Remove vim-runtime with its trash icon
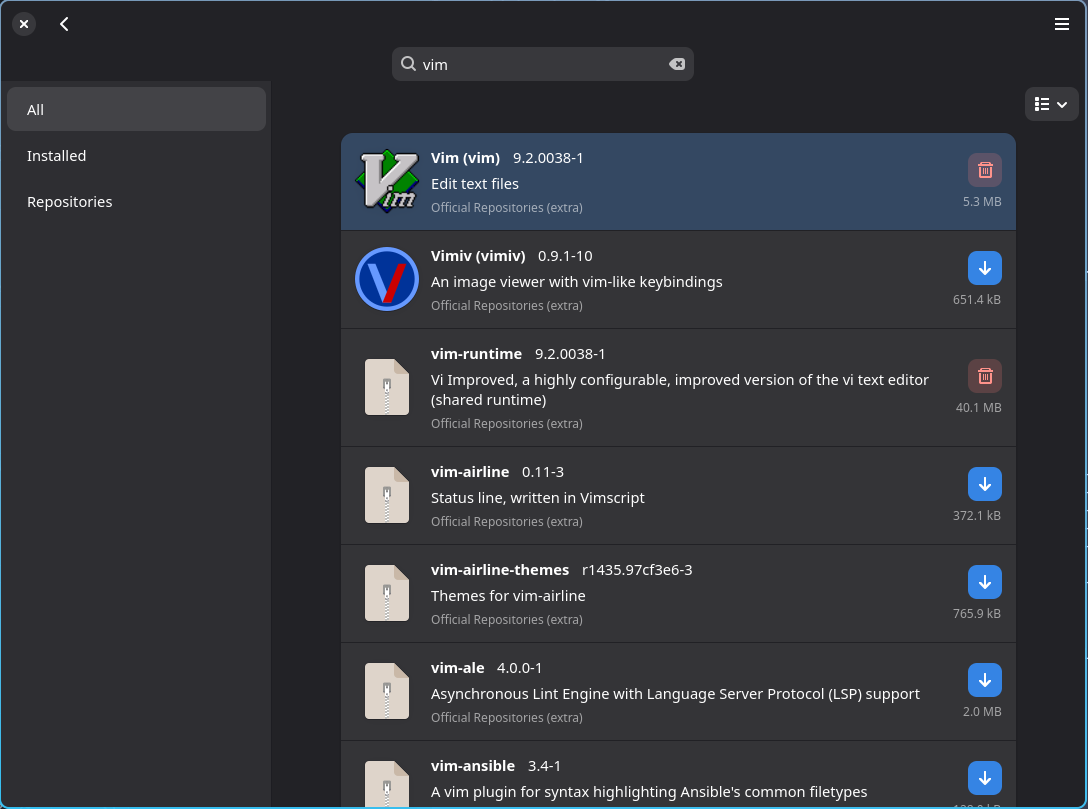Viewport: 1088px width, 809px height. coord(984,376)
